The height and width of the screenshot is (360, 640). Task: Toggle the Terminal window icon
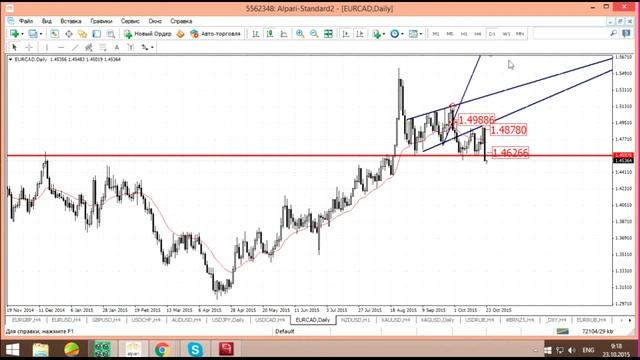coord(96,34)
